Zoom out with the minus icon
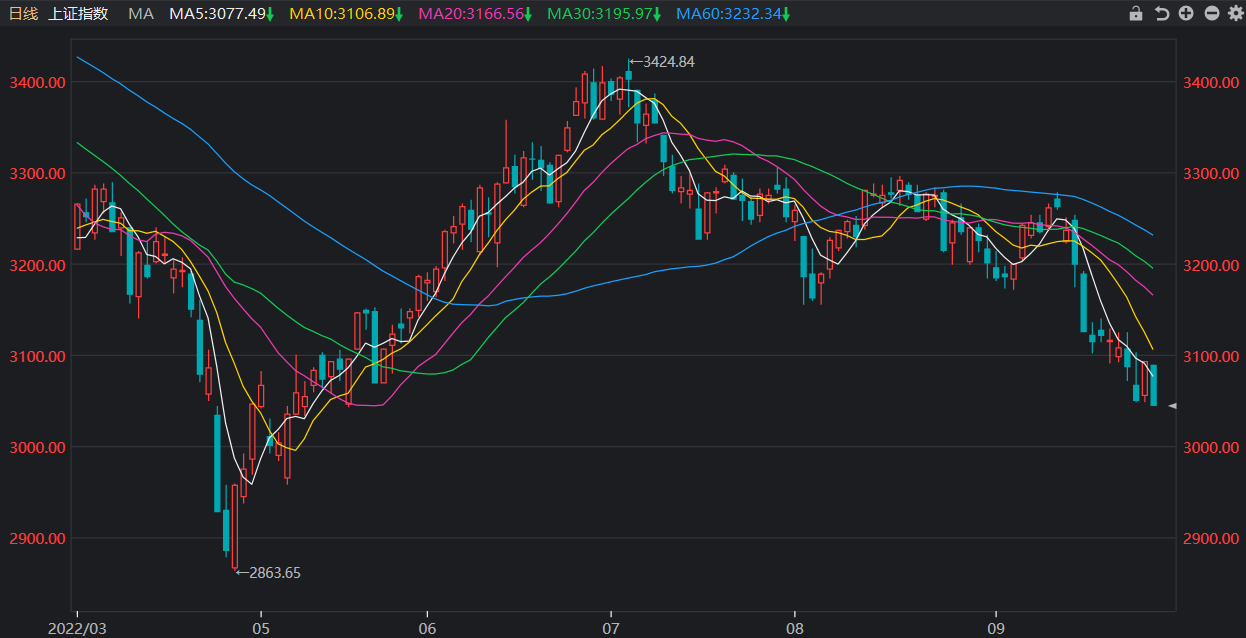The height and width of the screenshot is (638, 1246). 1211,14
